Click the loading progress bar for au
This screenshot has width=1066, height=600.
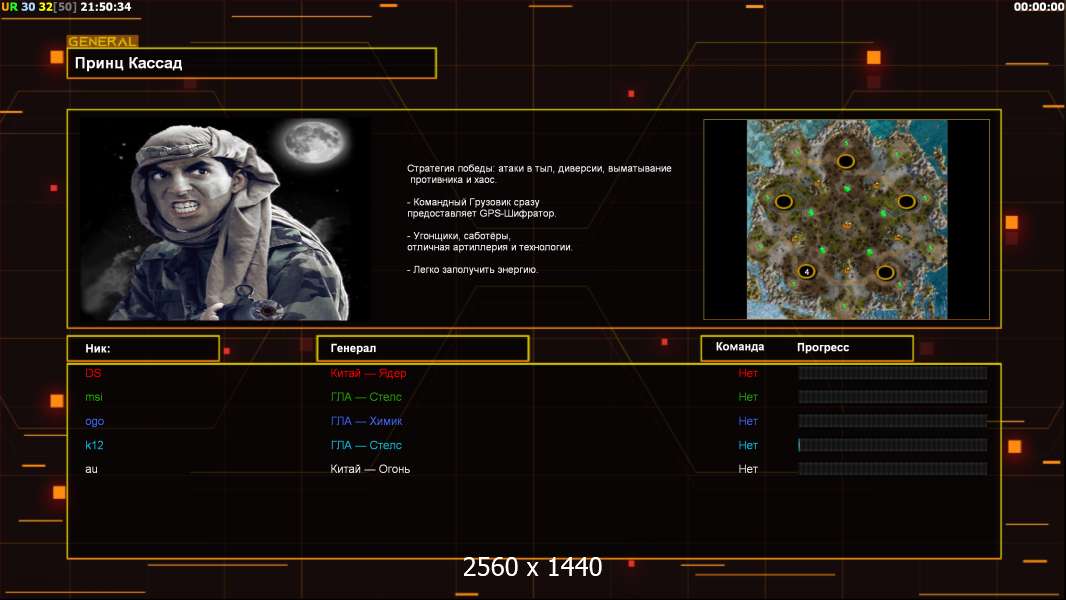(x=893, y=469)
